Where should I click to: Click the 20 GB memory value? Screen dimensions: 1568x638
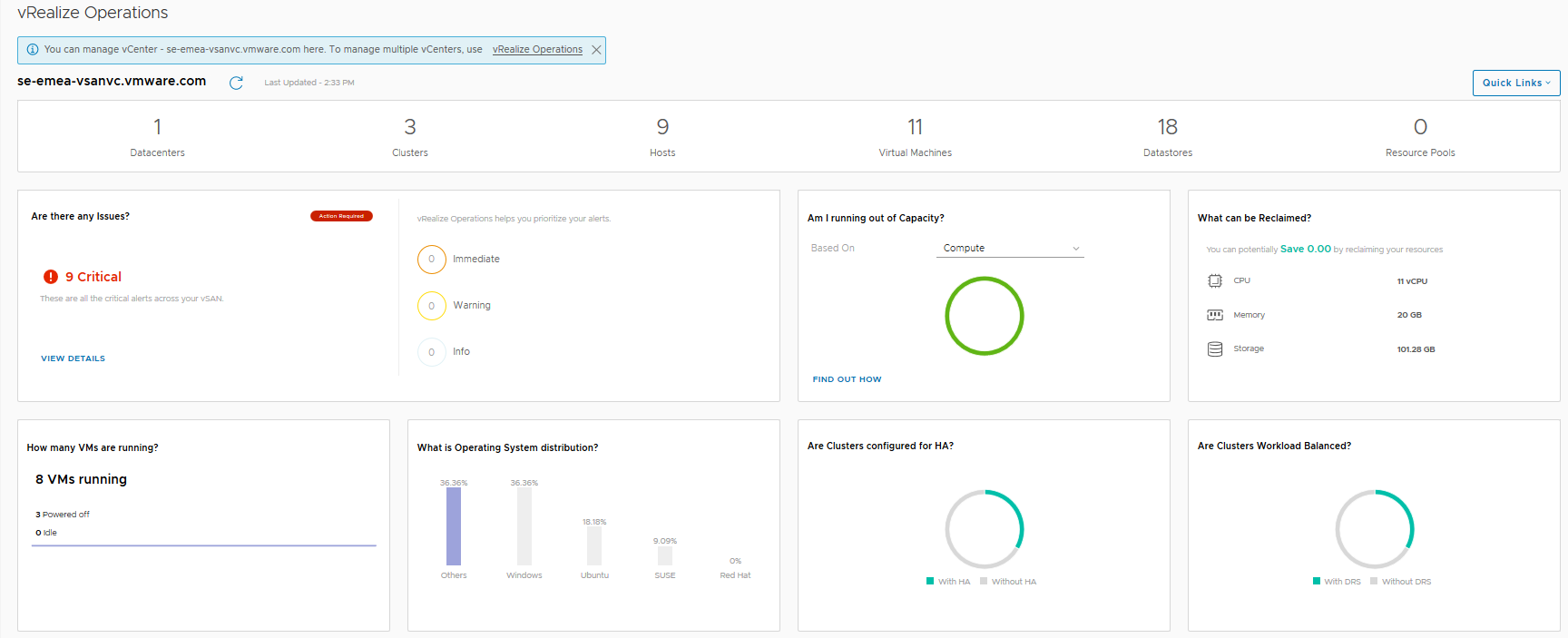[x=1409, y=315]
